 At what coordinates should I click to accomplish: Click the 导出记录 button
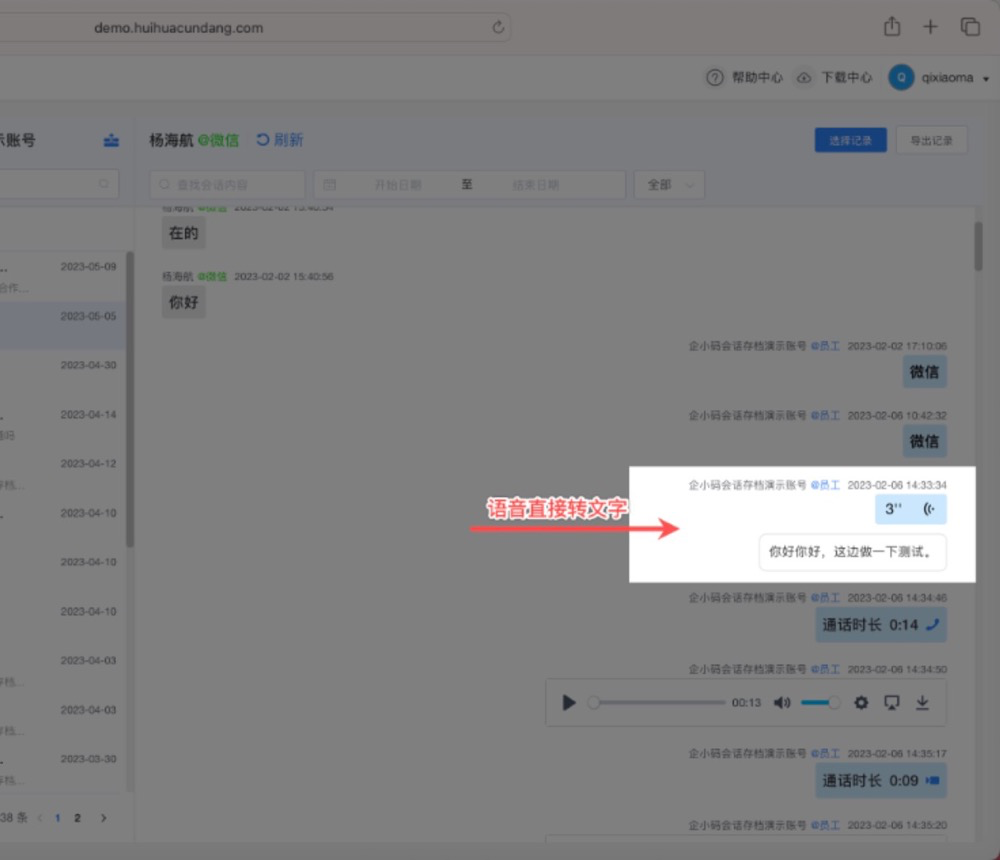(931, 141)
